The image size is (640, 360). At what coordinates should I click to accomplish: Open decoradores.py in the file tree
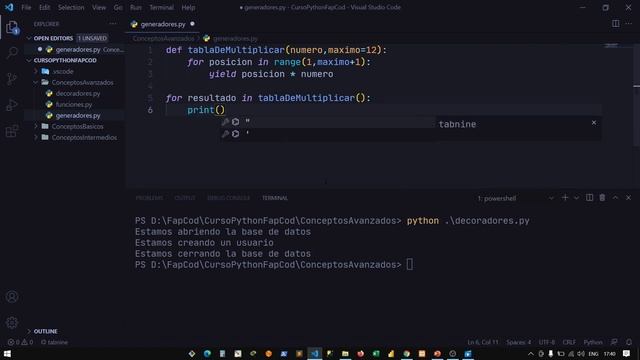click(x=78, y=93)
